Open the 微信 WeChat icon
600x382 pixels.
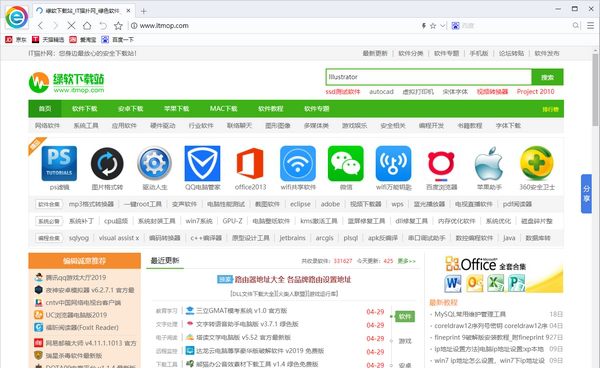pyautogui.click(x=346, y=163)
